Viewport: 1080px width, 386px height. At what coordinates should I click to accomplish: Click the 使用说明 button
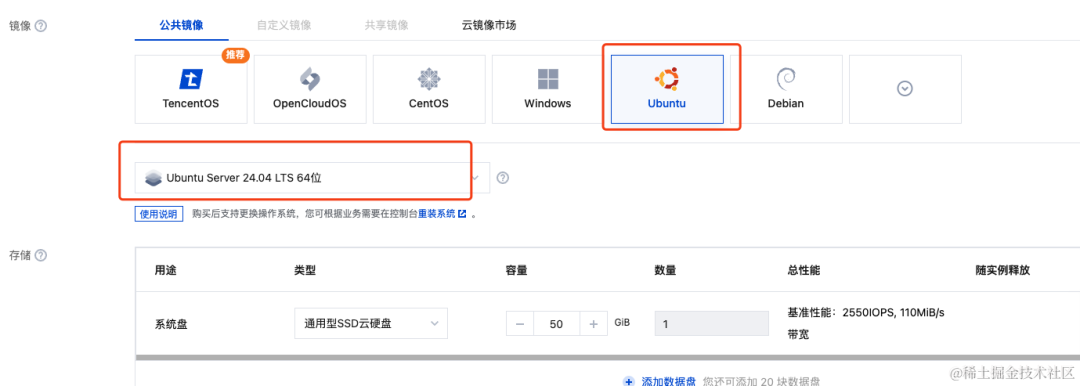(x=159, y=214)
